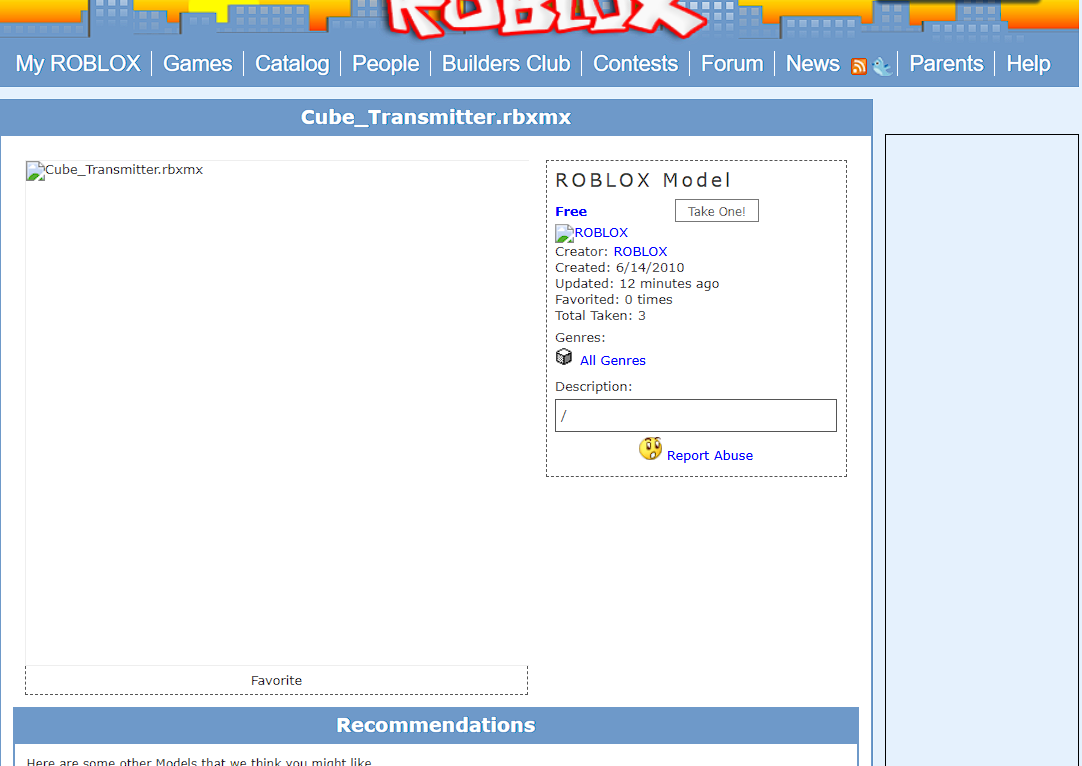Open the Help page
The image size is (1082, 766).
click(x=1028, y=64)
